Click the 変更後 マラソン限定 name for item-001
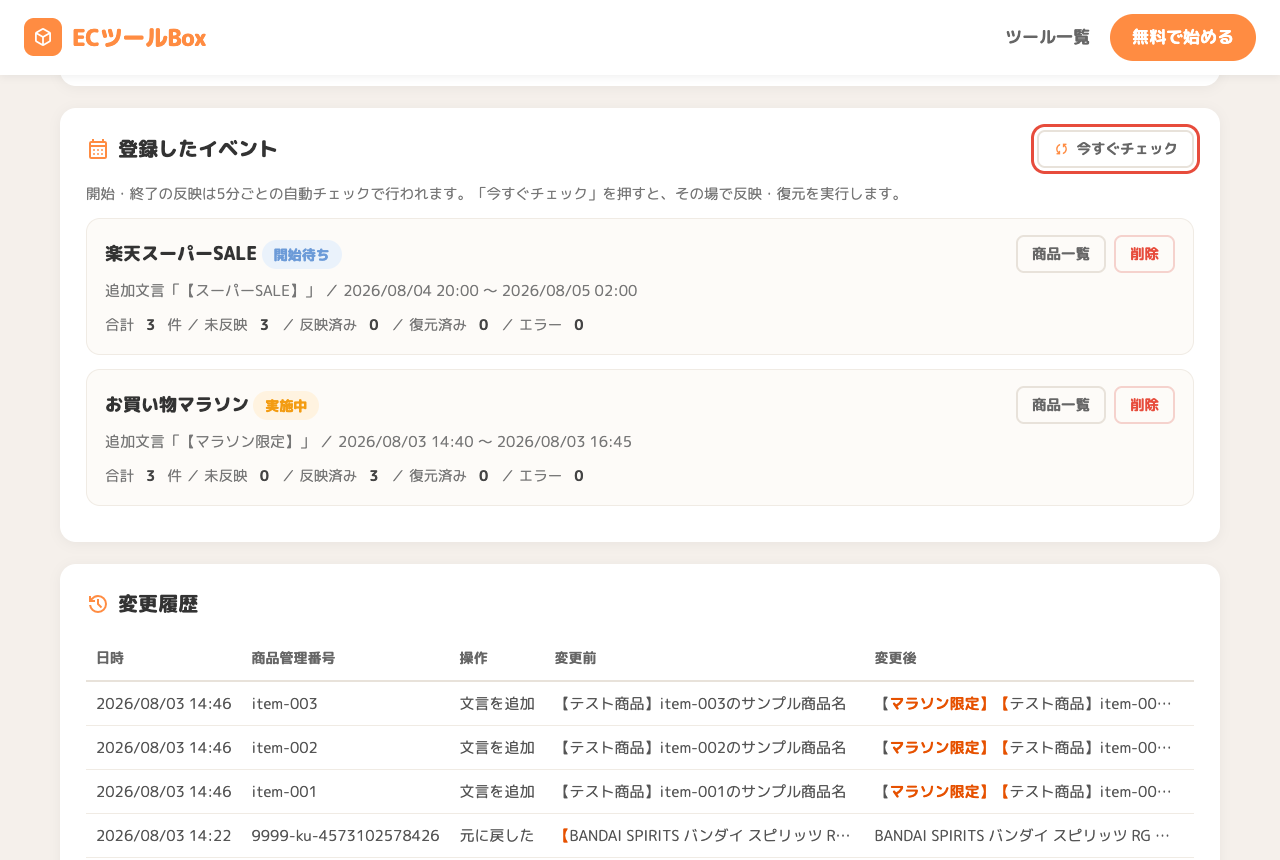 click(1023, 792)
